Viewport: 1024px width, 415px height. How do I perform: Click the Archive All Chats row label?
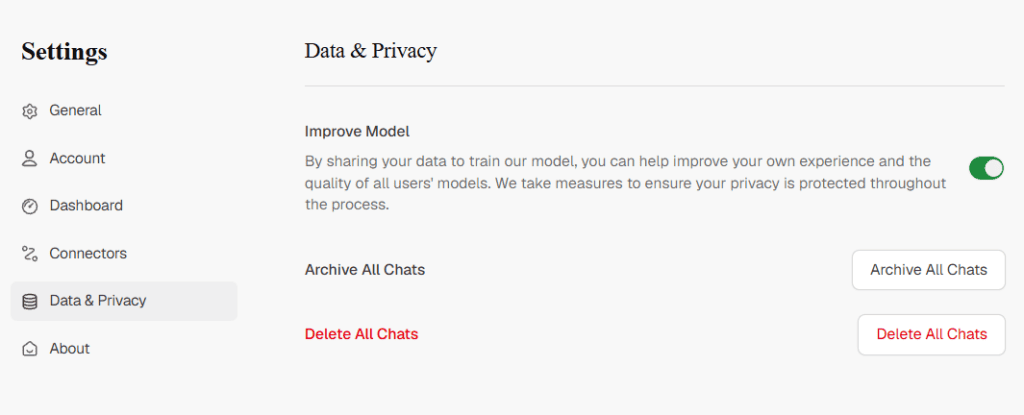tap(365, 270)
